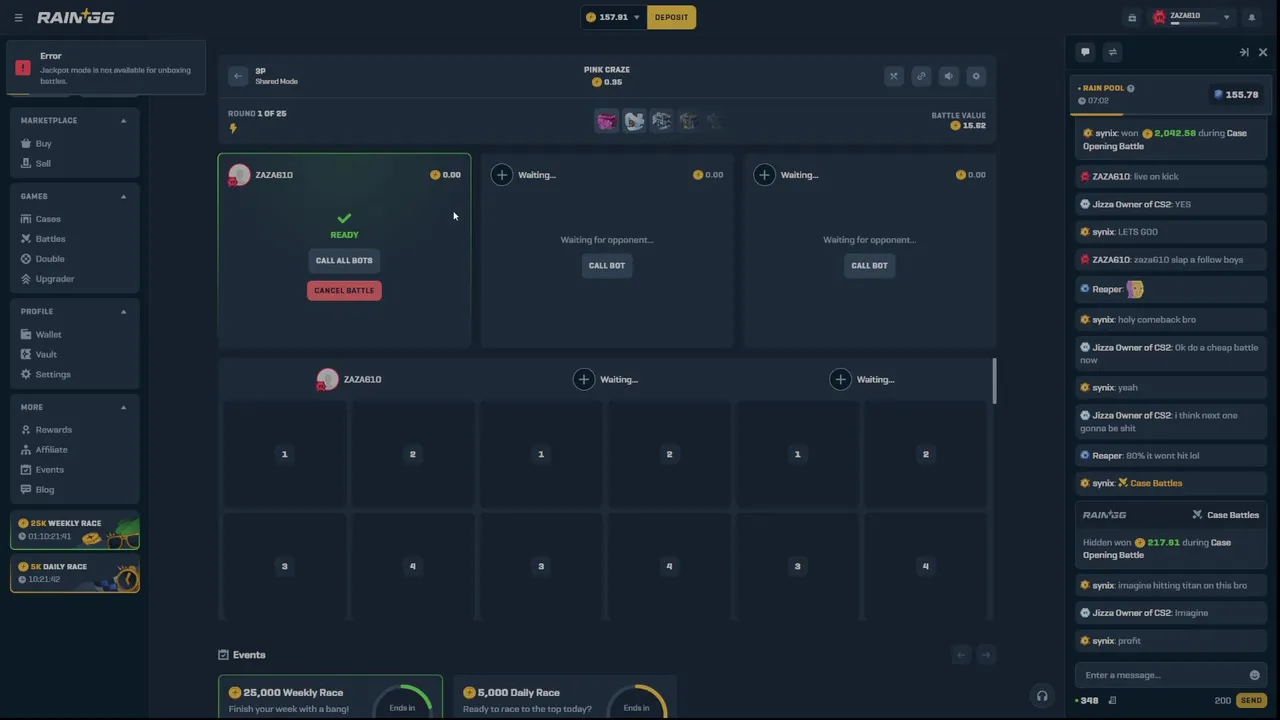Select the pink Pink Craze case thumbnail
1280x720 pixels.
point(607,121)
